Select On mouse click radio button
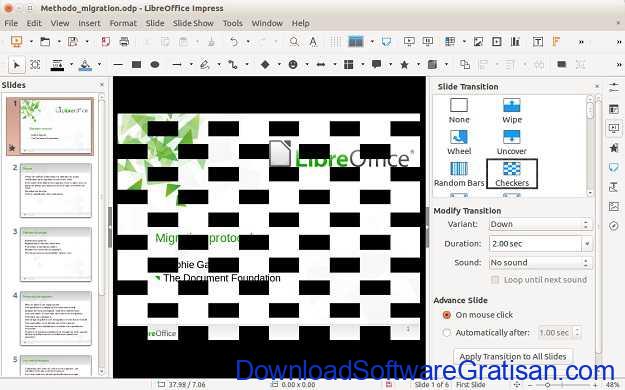Image resolution: width=625 pixels, height=390 pixels. [446, 315]
